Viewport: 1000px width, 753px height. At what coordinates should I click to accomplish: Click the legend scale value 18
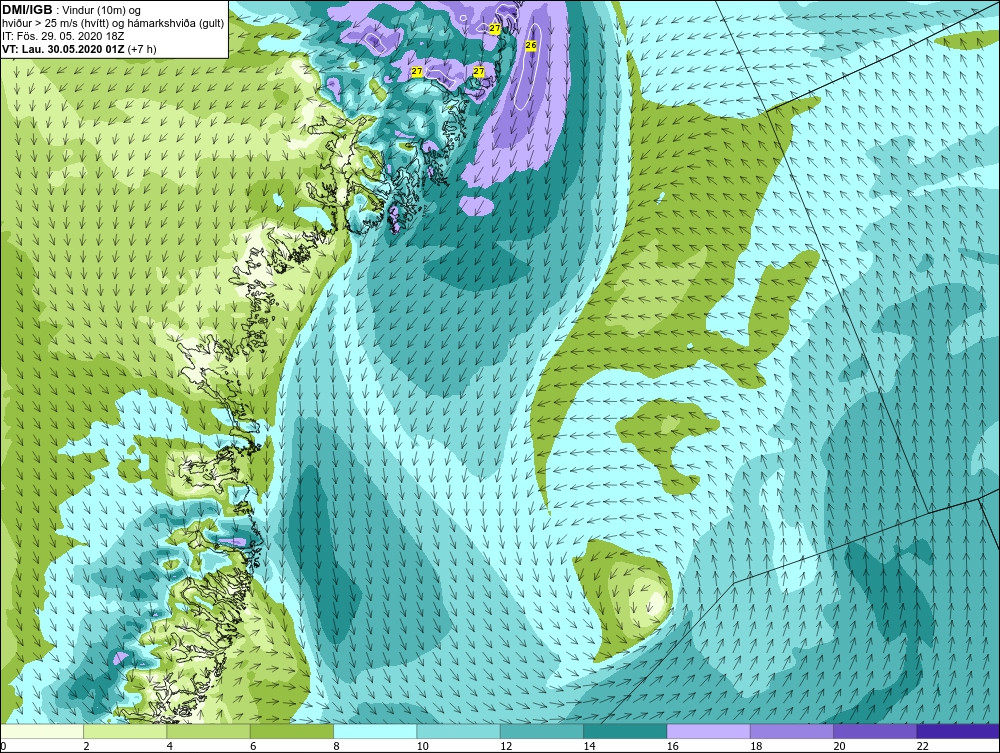pyautogui.click(x=756, y=746)
